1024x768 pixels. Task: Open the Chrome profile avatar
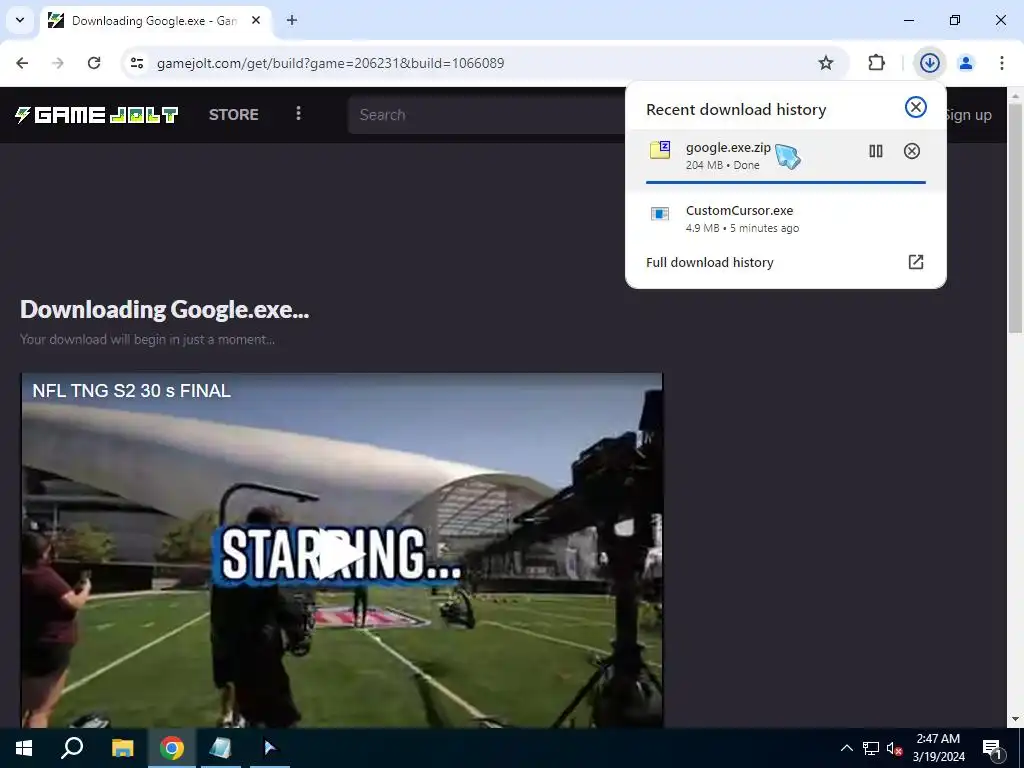click(965, 63)
